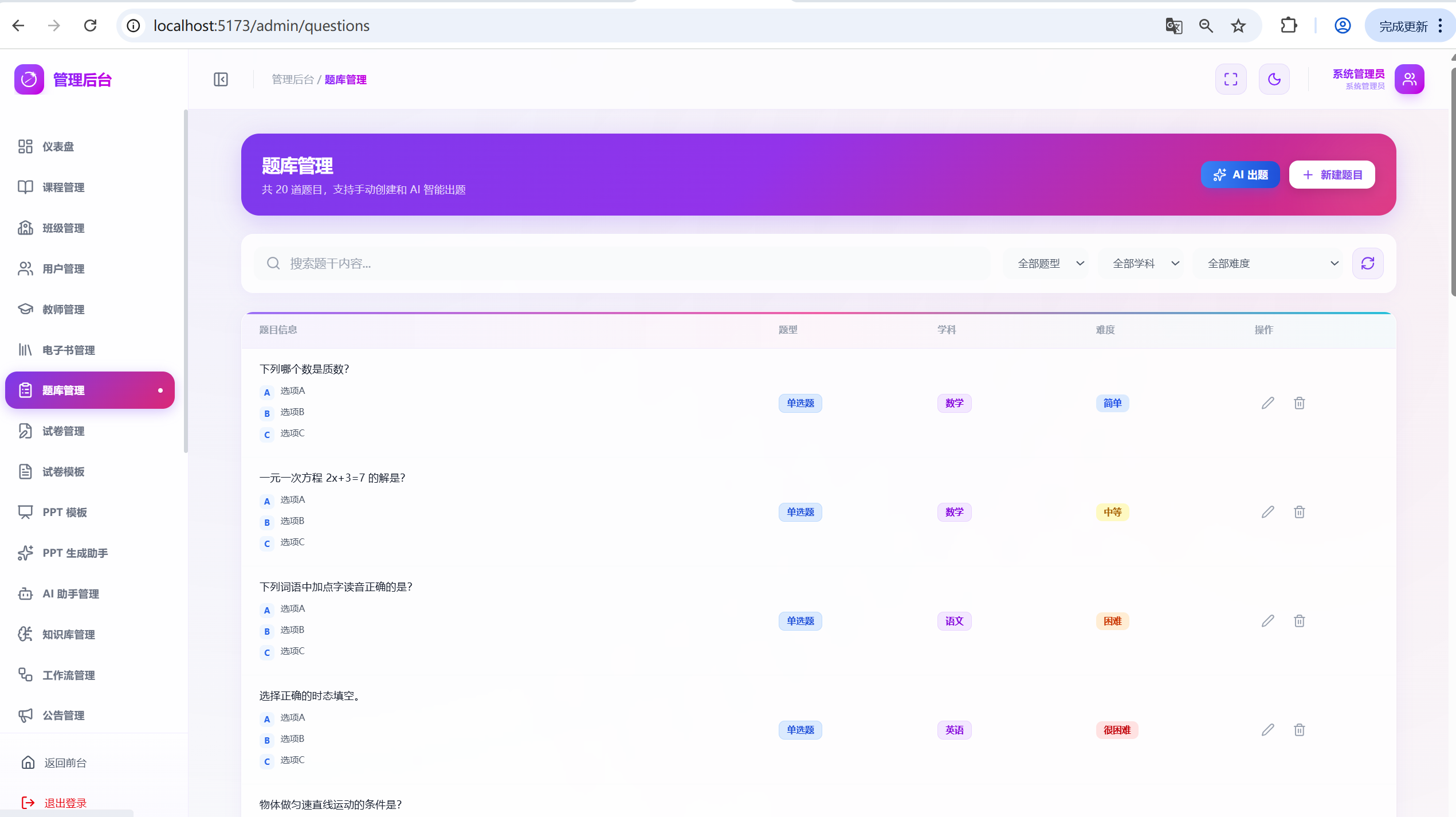Viewport: 1456px width, 817px height.
Task: Click the 简单 difficulty tag
Action: pyautogui.click(x=1112, y=403)
